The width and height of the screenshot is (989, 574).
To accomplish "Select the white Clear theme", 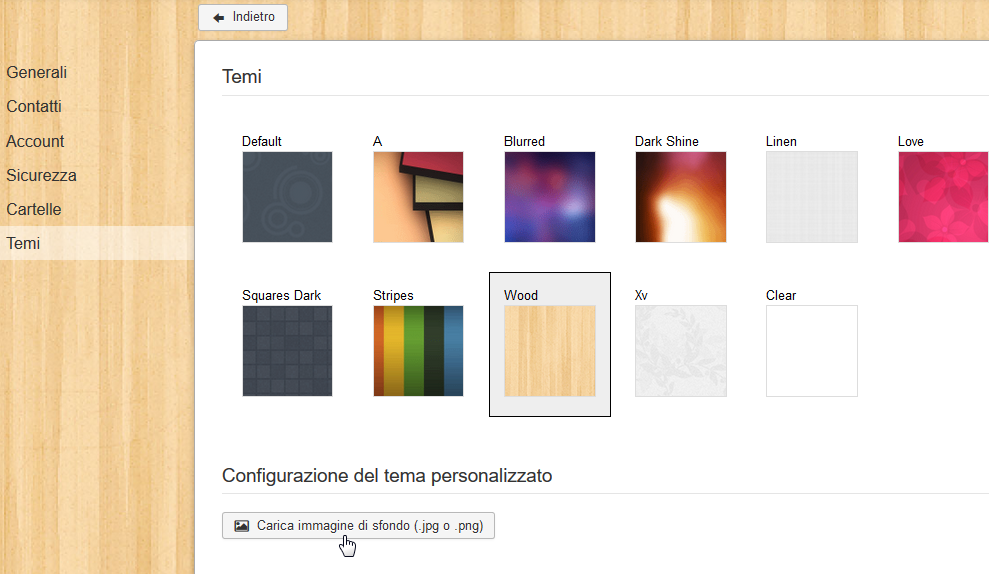I will click(812, 351).
